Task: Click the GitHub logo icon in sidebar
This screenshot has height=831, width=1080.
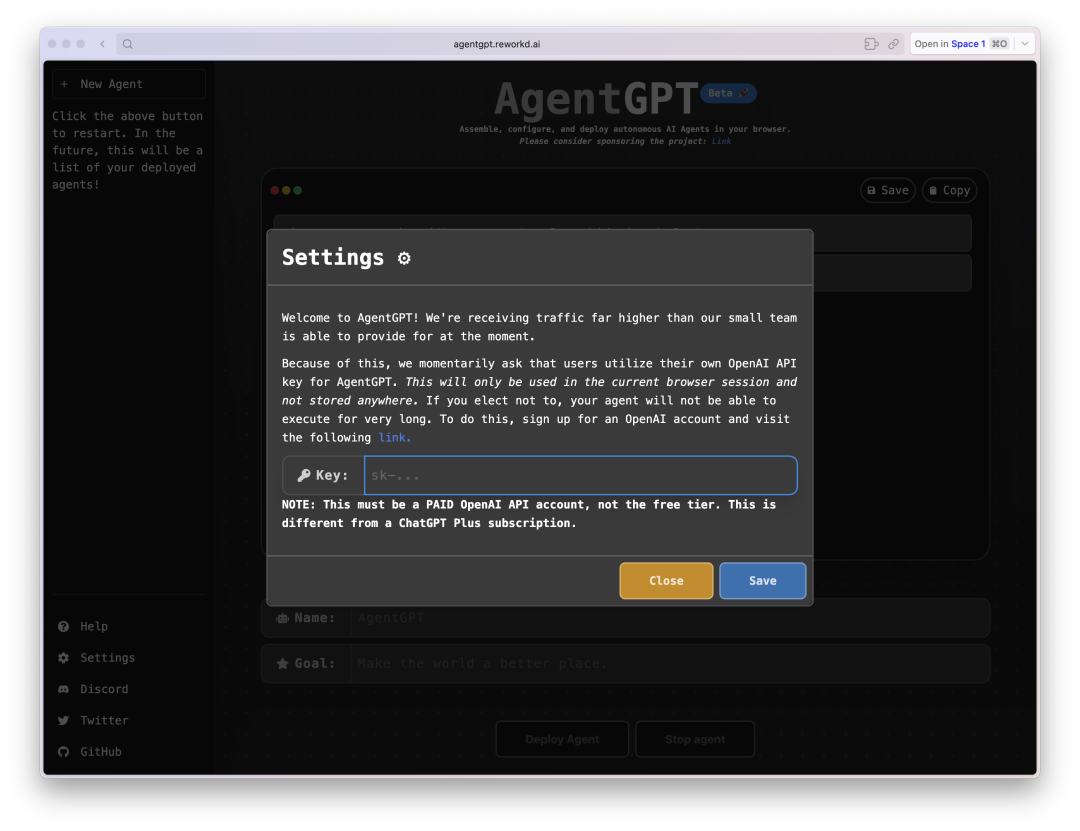Action: 64,752
